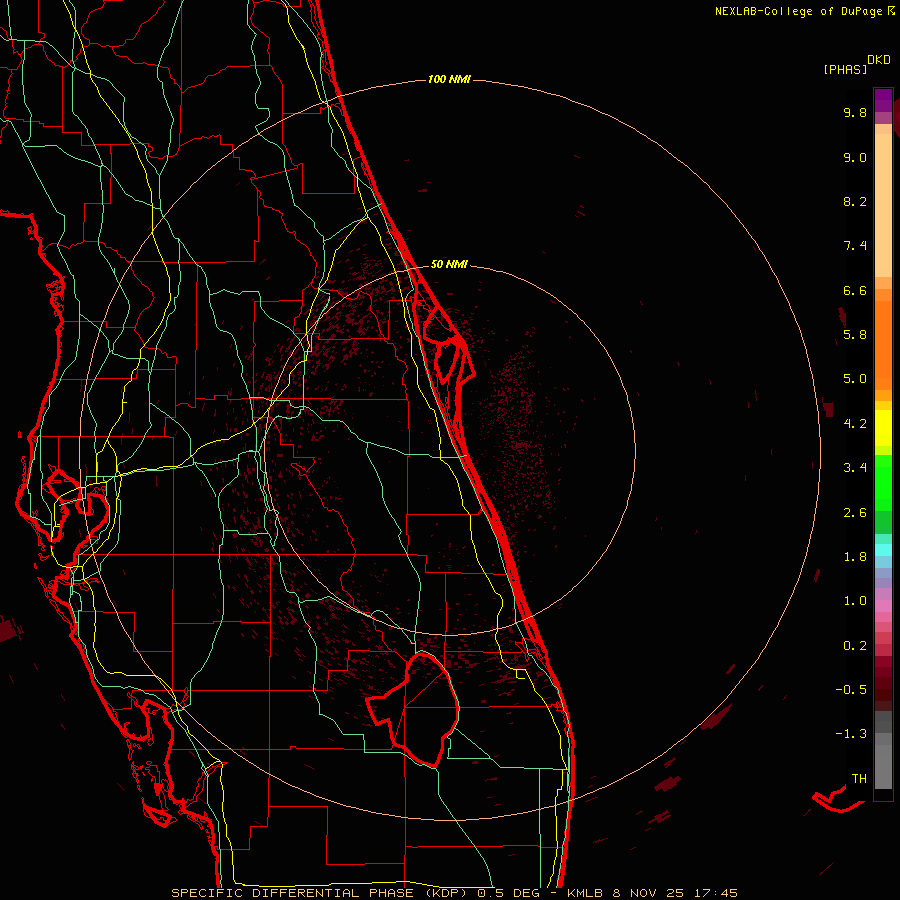Click the -1.3 scale value

pyautogui.click(x=851, y=734)
